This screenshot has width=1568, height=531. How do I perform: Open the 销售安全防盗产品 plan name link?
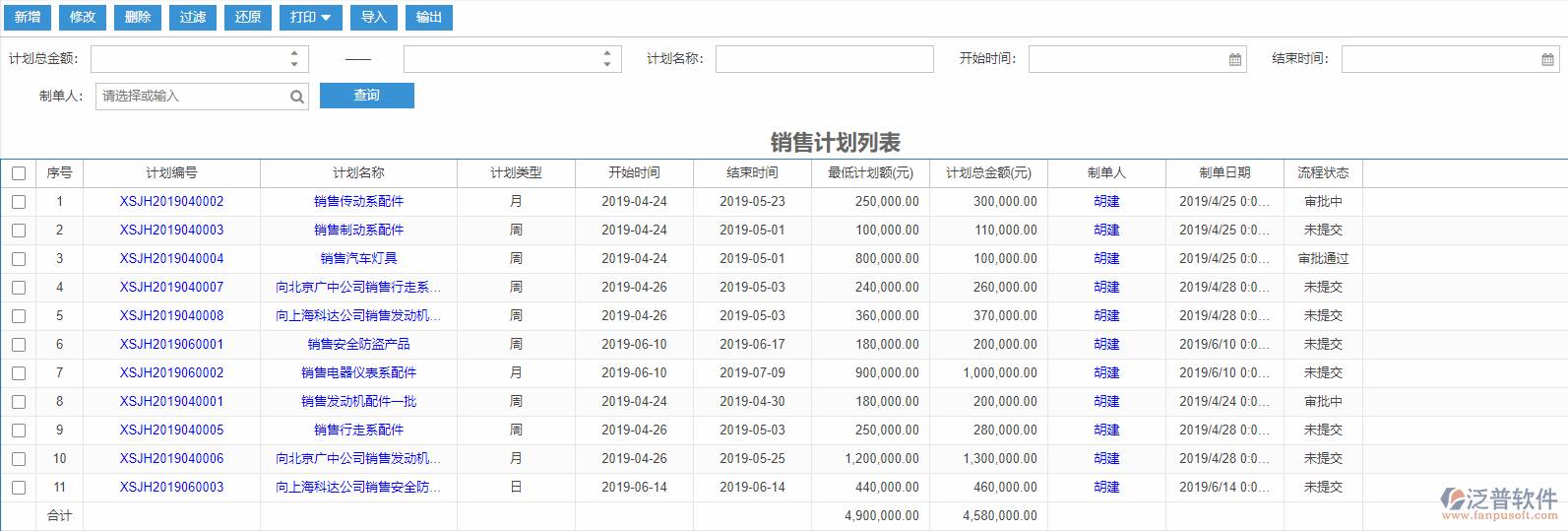coord(359,345)
